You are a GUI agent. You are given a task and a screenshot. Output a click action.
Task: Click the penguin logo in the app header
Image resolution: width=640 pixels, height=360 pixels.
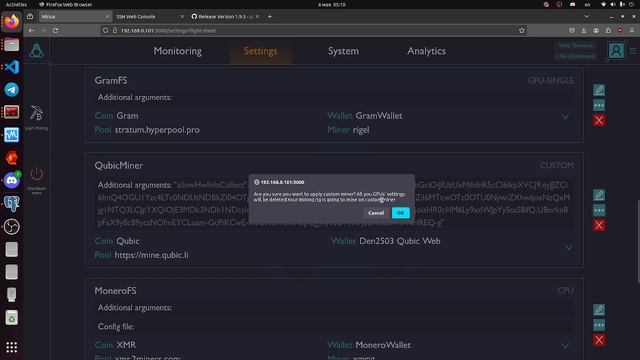(x=36, y=51)
